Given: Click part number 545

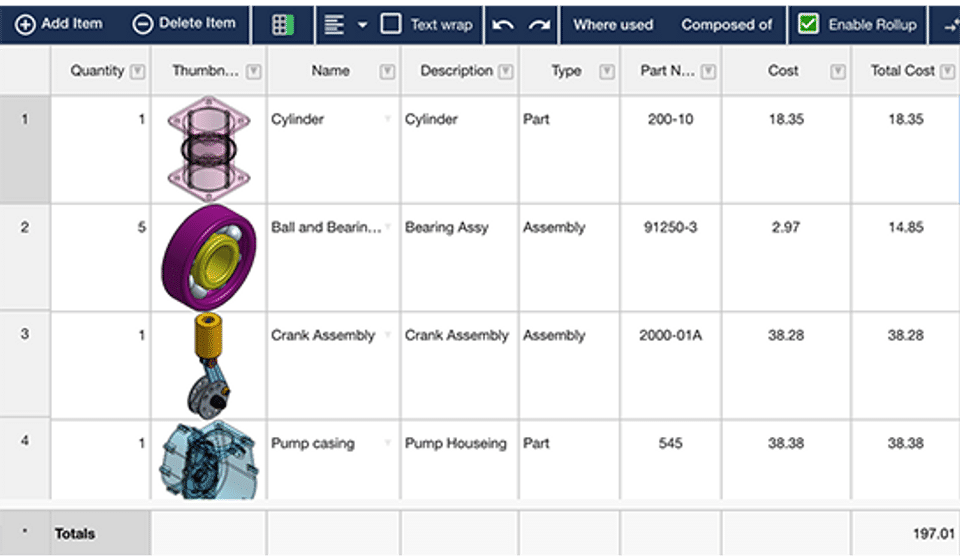Looking at the screenshot, I should tap(670, 443).
